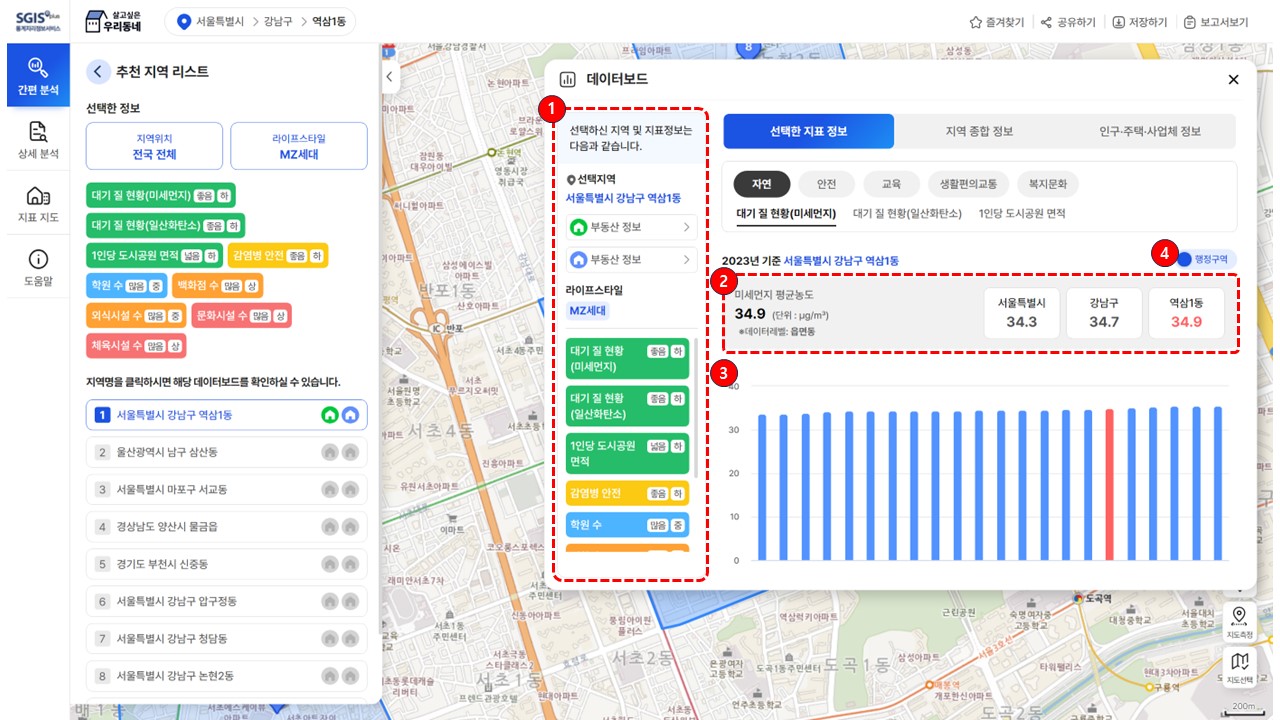Switch to the 인구·주택·사업체 정보 tab

click(x=1150, y=131)
